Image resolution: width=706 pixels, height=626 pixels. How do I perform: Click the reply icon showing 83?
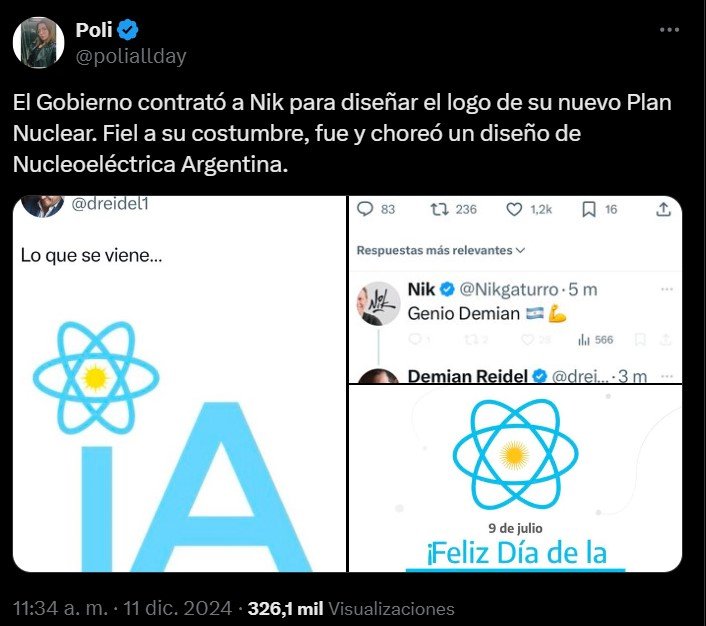[x=365, y=209]
